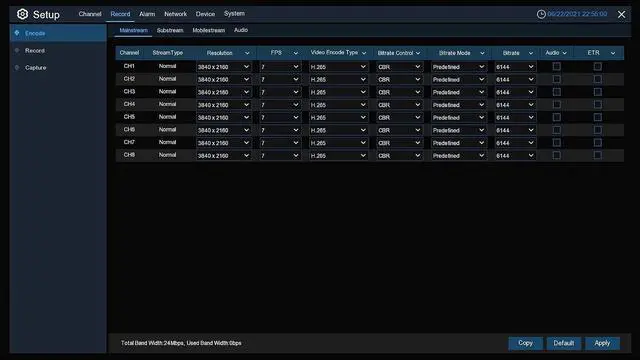Select the Capture sidebar bullet icon
The image size is (640, 360).
[17, 68]
